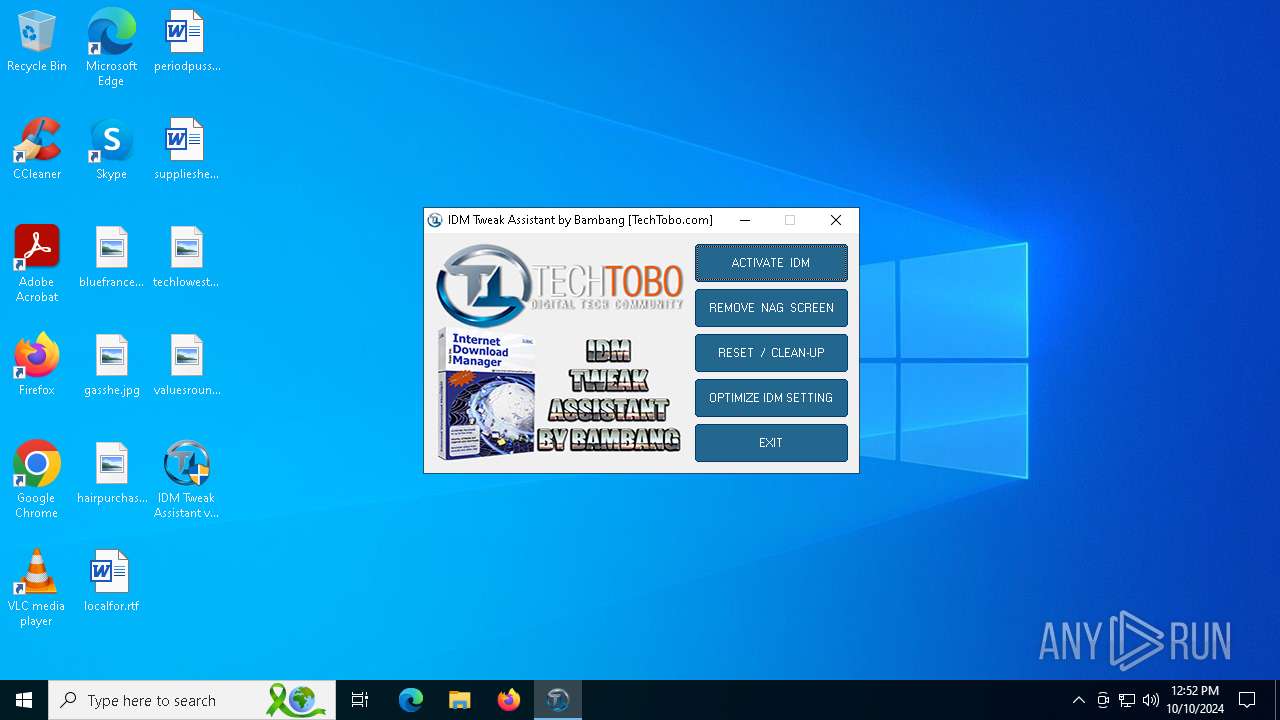Select the Firefox desktop shortcut
The image size is (1280, 720).
coord(37,366)
